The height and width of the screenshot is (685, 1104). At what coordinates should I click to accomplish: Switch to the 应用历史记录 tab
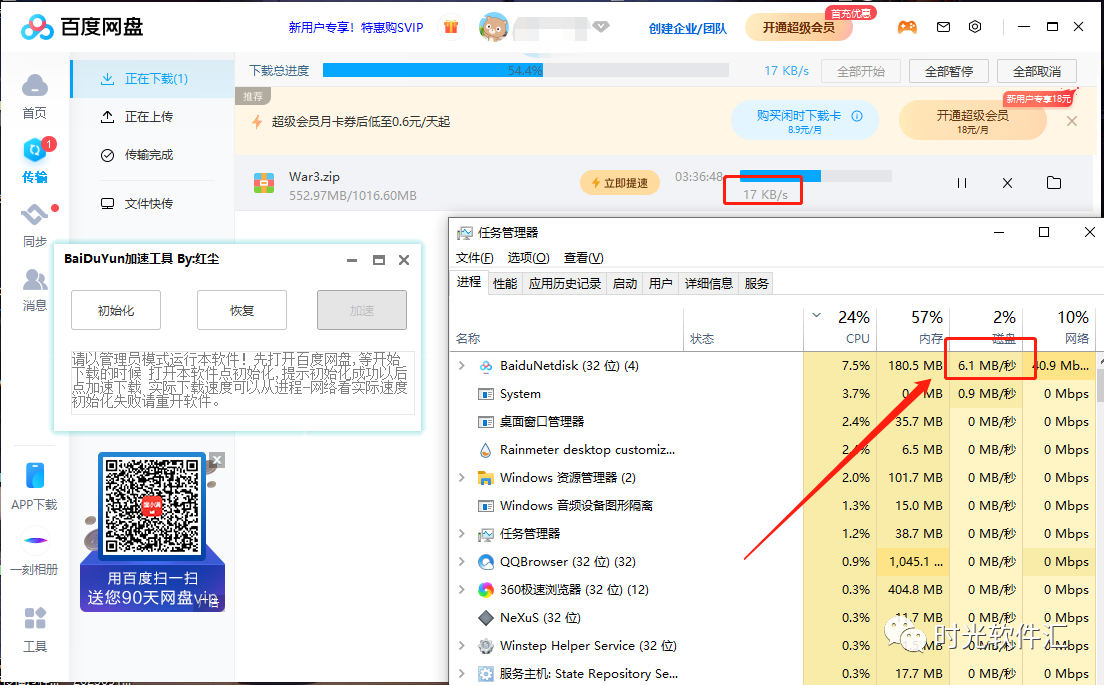(565, 284)
